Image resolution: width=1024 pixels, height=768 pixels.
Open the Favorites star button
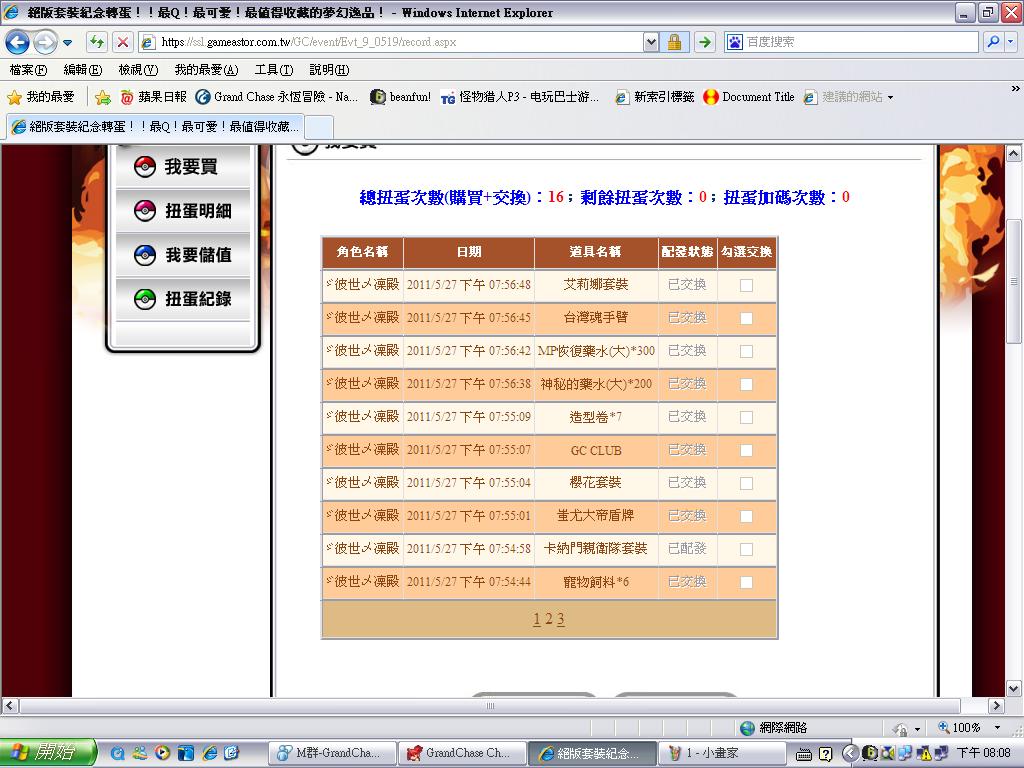41,97
